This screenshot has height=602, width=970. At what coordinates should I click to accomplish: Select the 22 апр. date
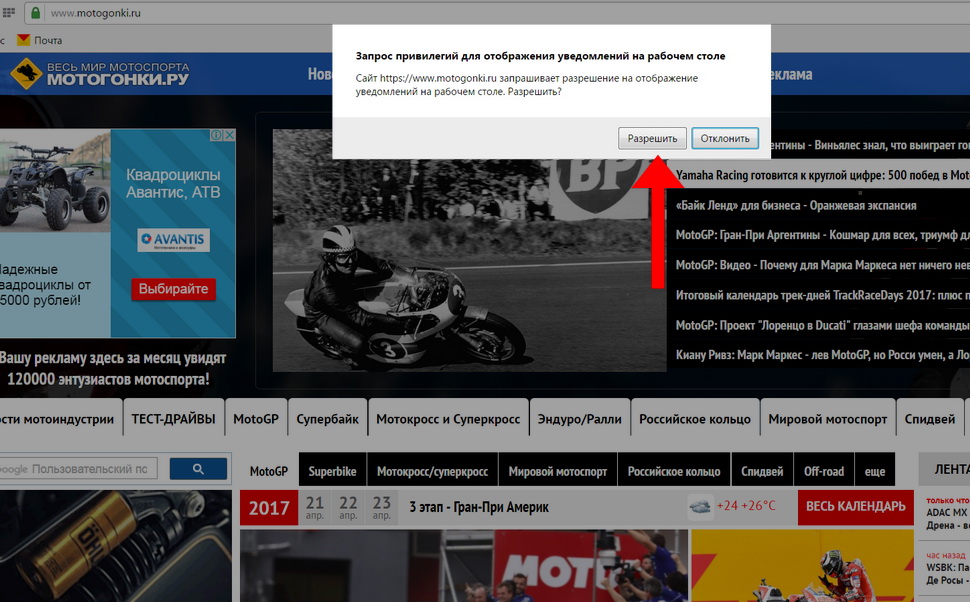[348, 507]
